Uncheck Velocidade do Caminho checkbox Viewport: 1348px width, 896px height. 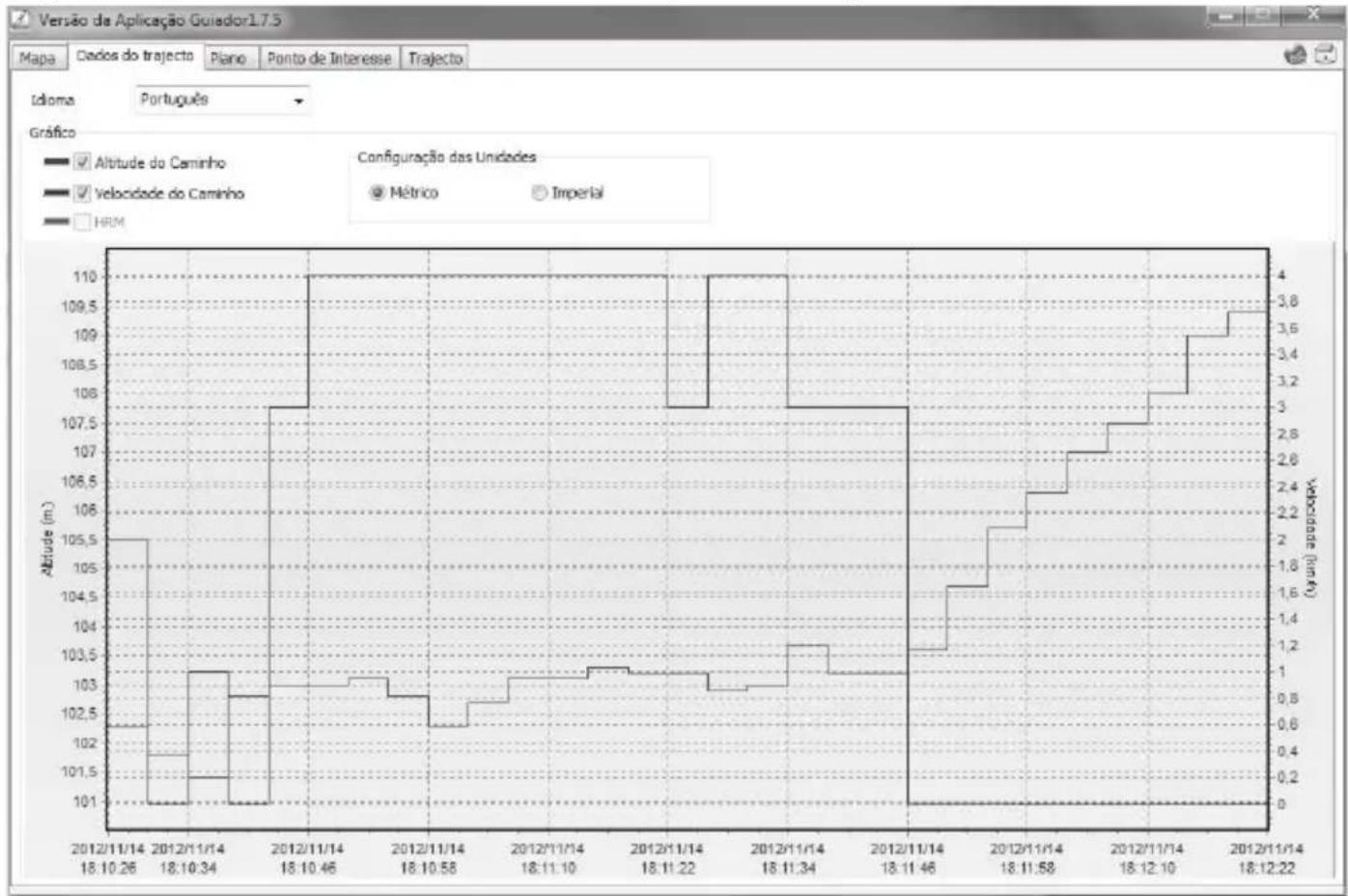[82, 193]
